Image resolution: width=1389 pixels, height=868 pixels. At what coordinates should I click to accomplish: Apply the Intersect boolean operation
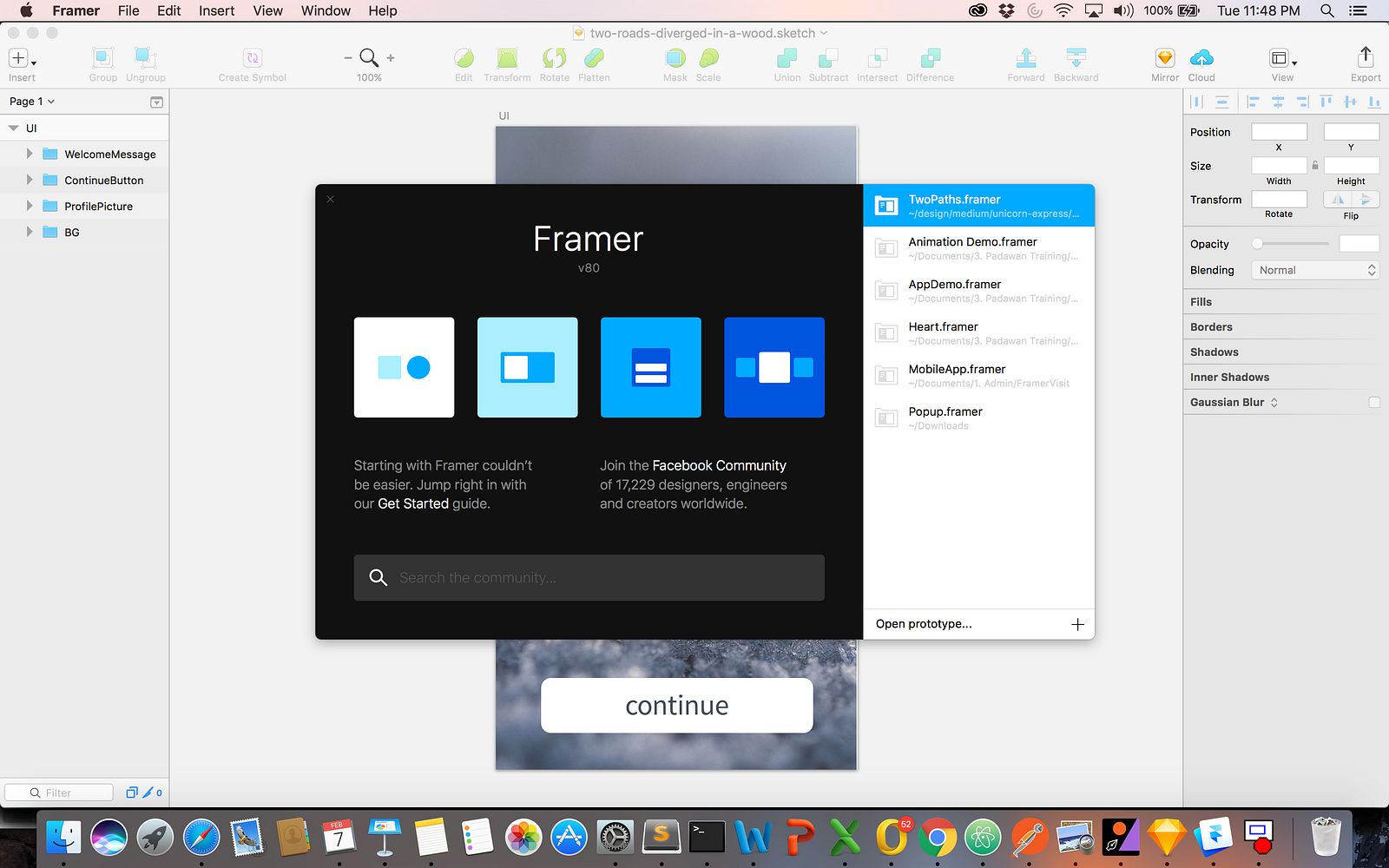click(x=878, y=58)
